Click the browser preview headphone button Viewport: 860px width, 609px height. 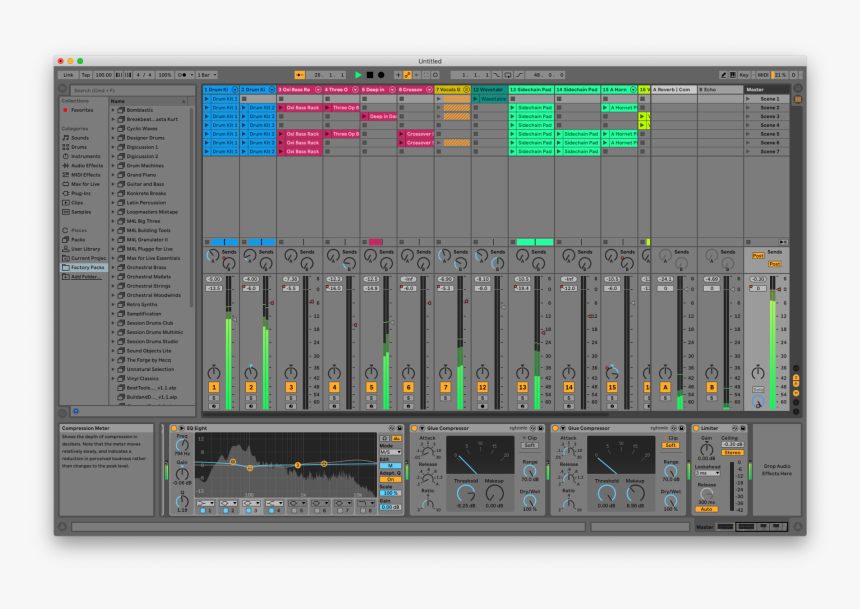point(76,411)
